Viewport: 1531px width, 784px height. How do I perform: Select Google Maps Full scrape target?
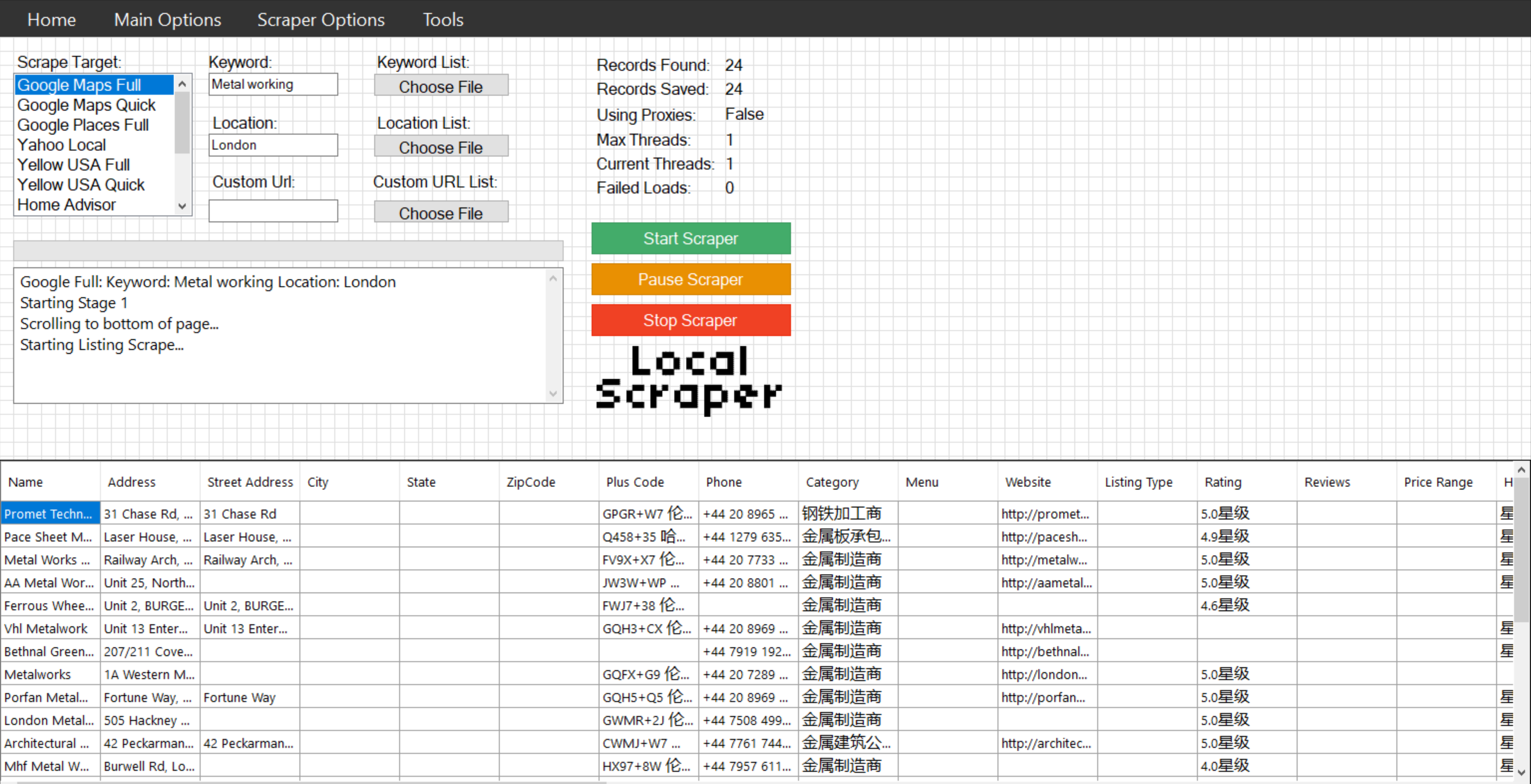point(95,85)
